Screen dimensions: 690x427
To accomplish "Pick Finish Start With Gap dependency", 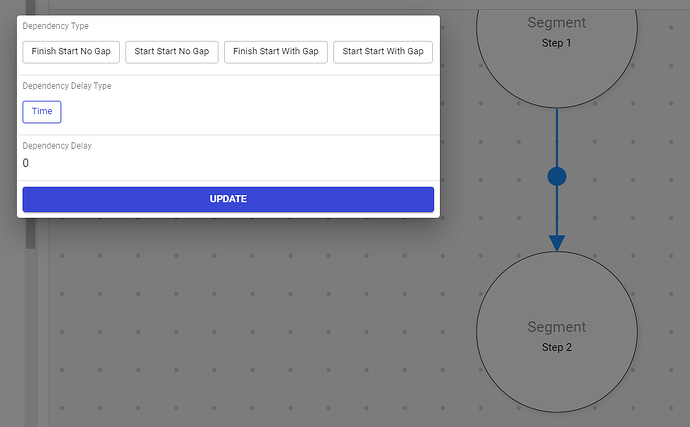I will pos(276,51).
